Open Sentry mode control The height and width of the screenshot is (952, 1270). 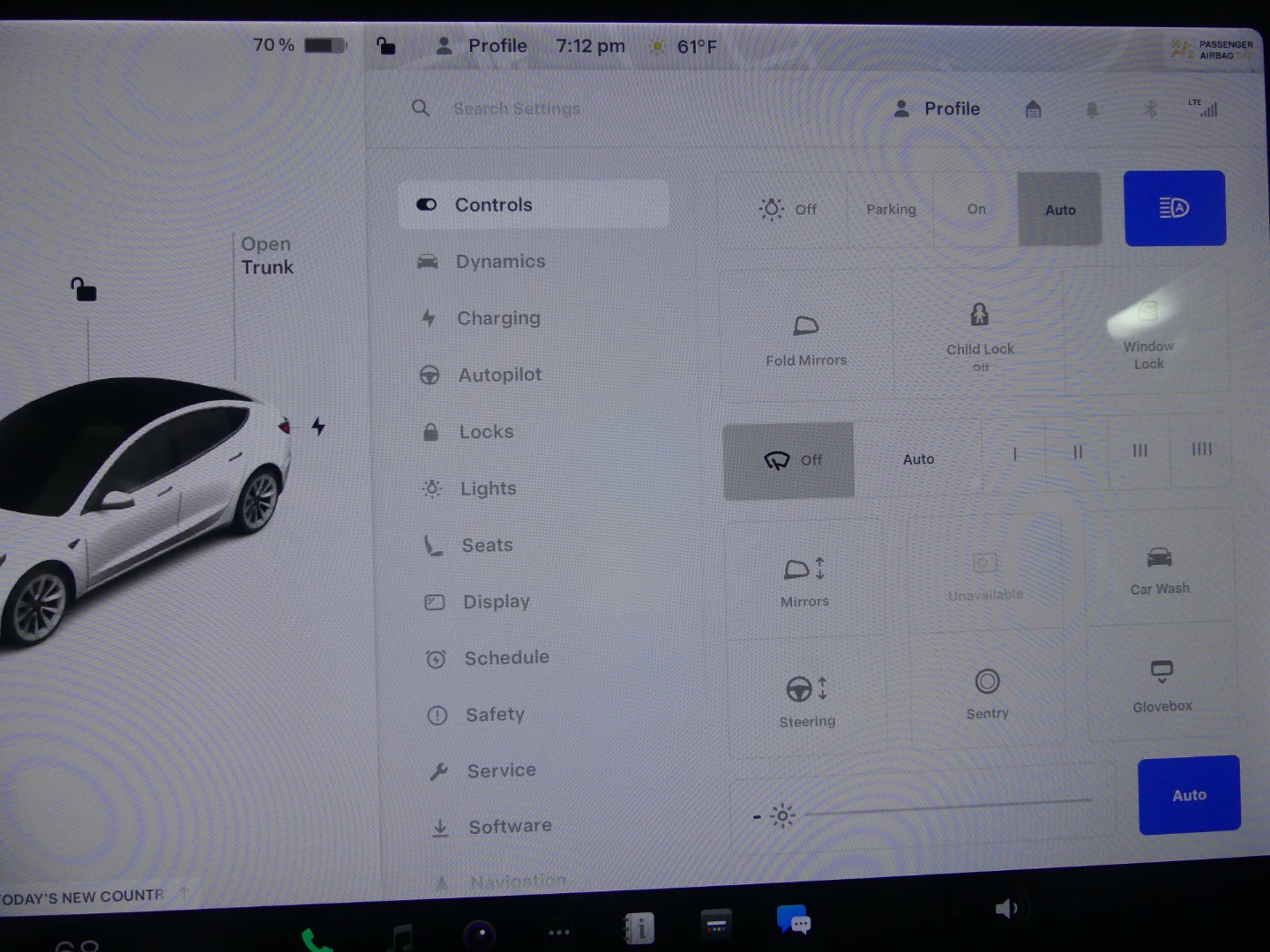coord(987,692)
